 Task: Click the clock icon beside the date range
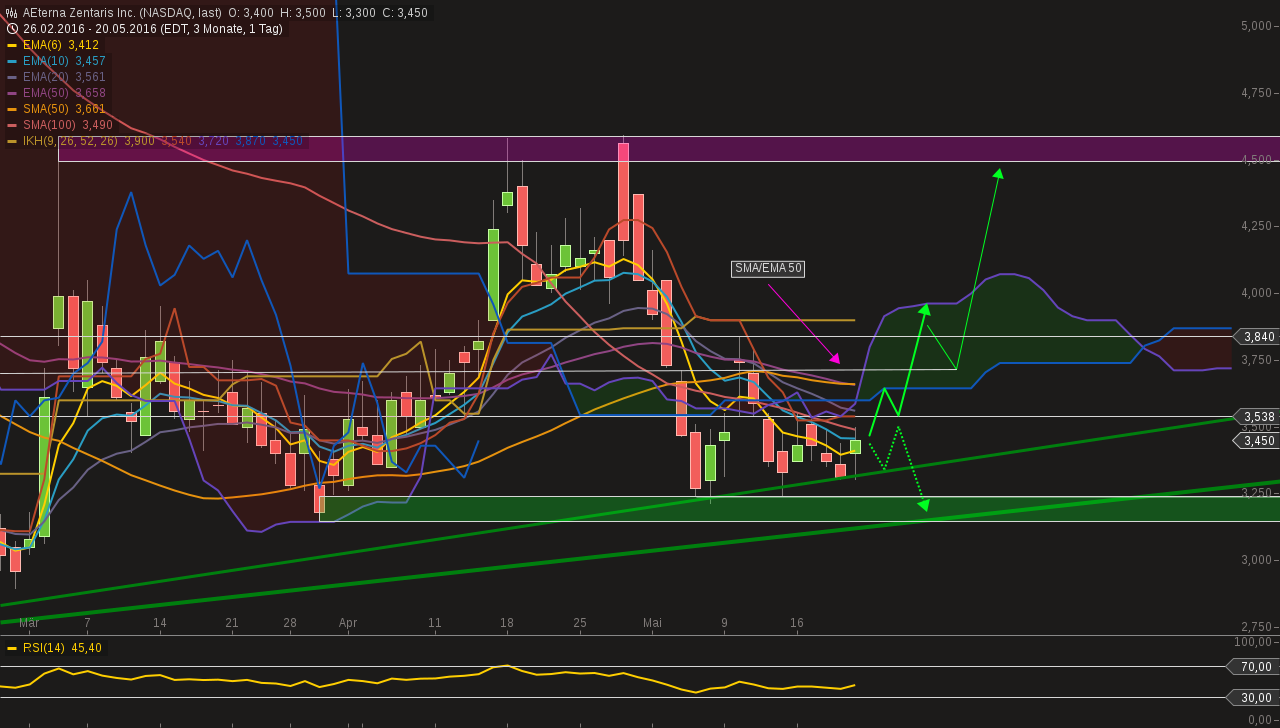point(12,29)
